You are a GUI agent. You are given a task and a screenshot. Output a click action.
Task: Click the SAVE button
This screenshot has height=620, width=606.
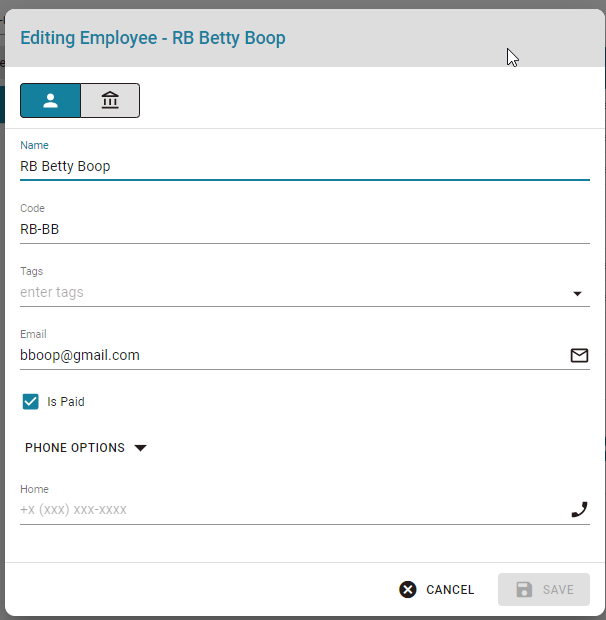coord(544,590)
